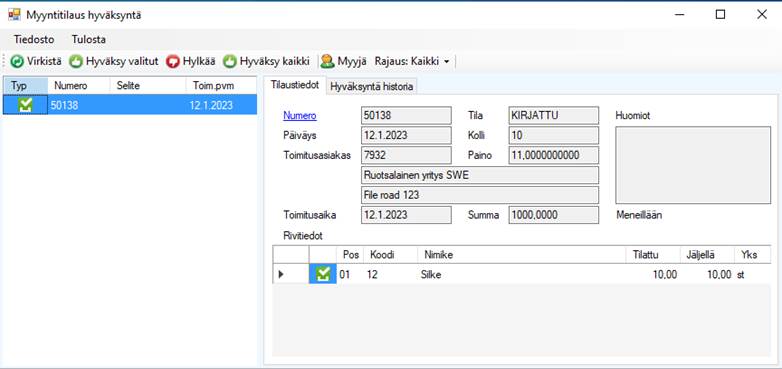
Task: Toggle checkmark on Silke line row
Action: [323, 274]
